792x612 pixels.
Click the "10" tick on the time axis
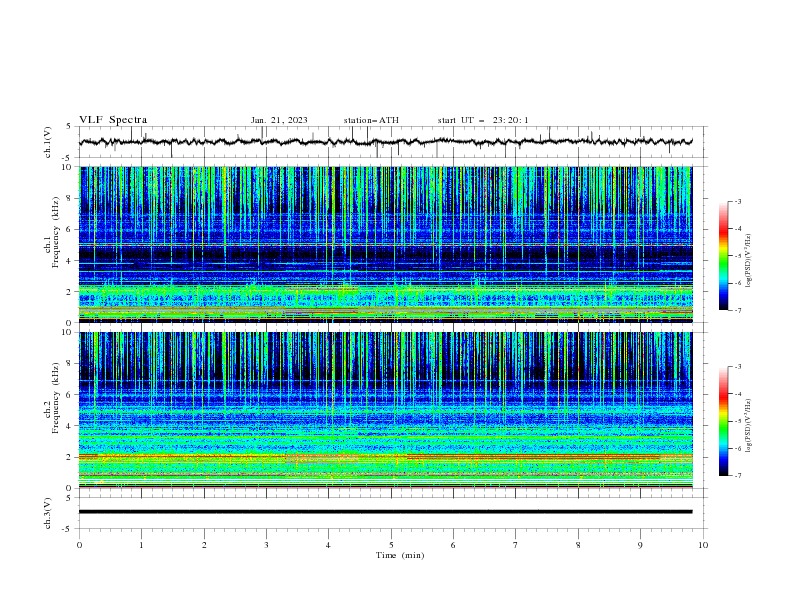703,545
